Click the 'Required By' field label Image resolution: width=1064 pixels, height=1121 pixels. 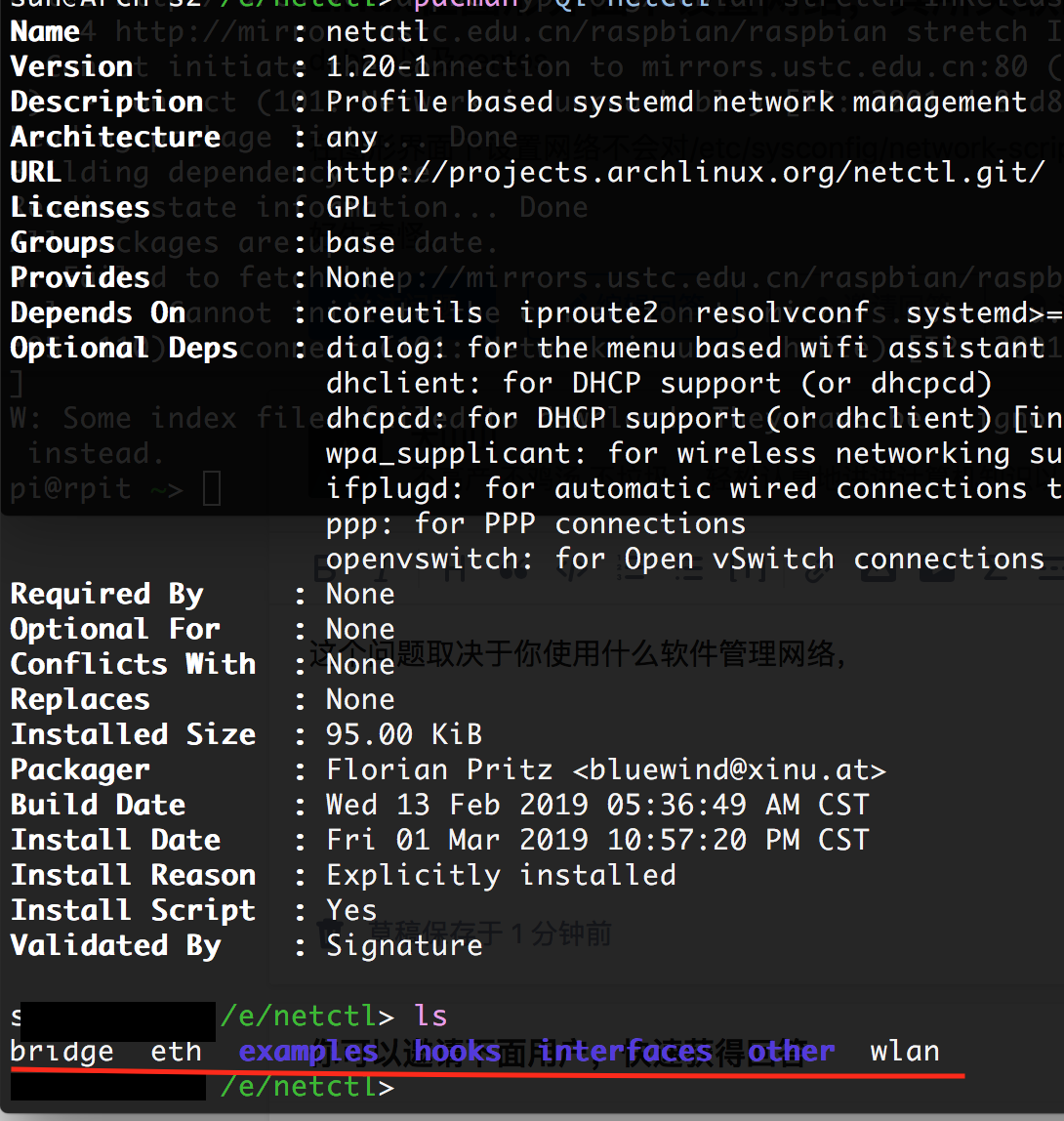point(107,594)
